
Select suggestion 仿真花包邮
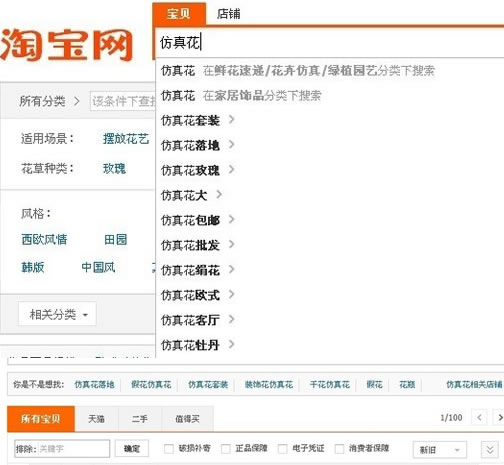pyautogui.click(x=190, y=220)
